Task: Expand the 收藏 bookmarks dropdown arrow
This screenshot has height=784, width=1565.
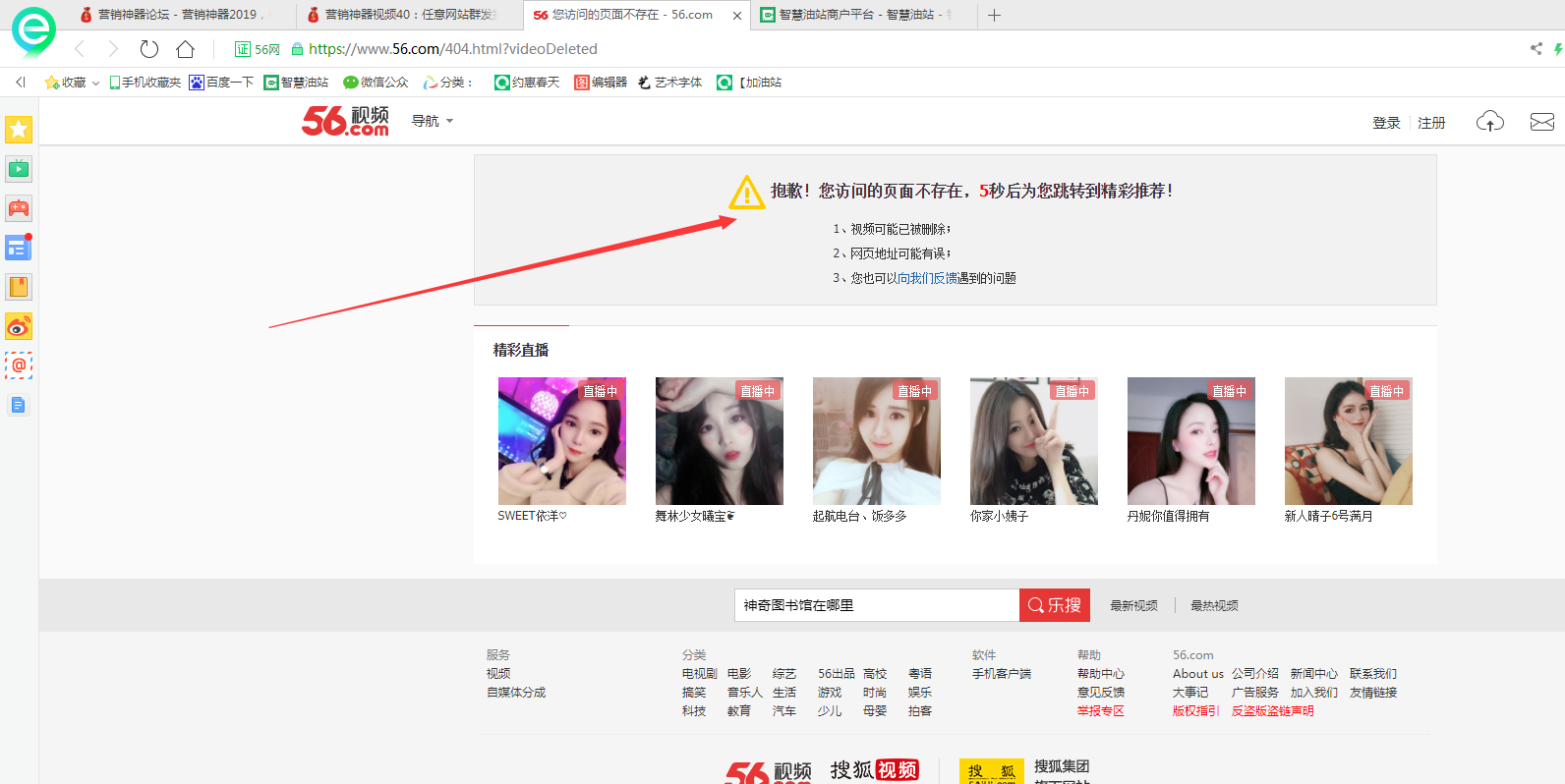Action: pos(95,84)
